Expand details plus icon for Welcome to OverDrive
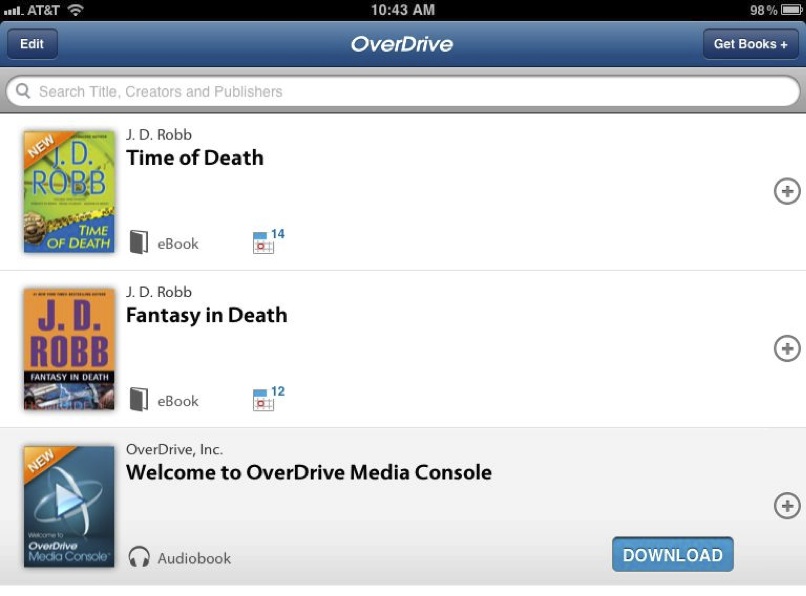The image size is (806, 596). point(787,505)
